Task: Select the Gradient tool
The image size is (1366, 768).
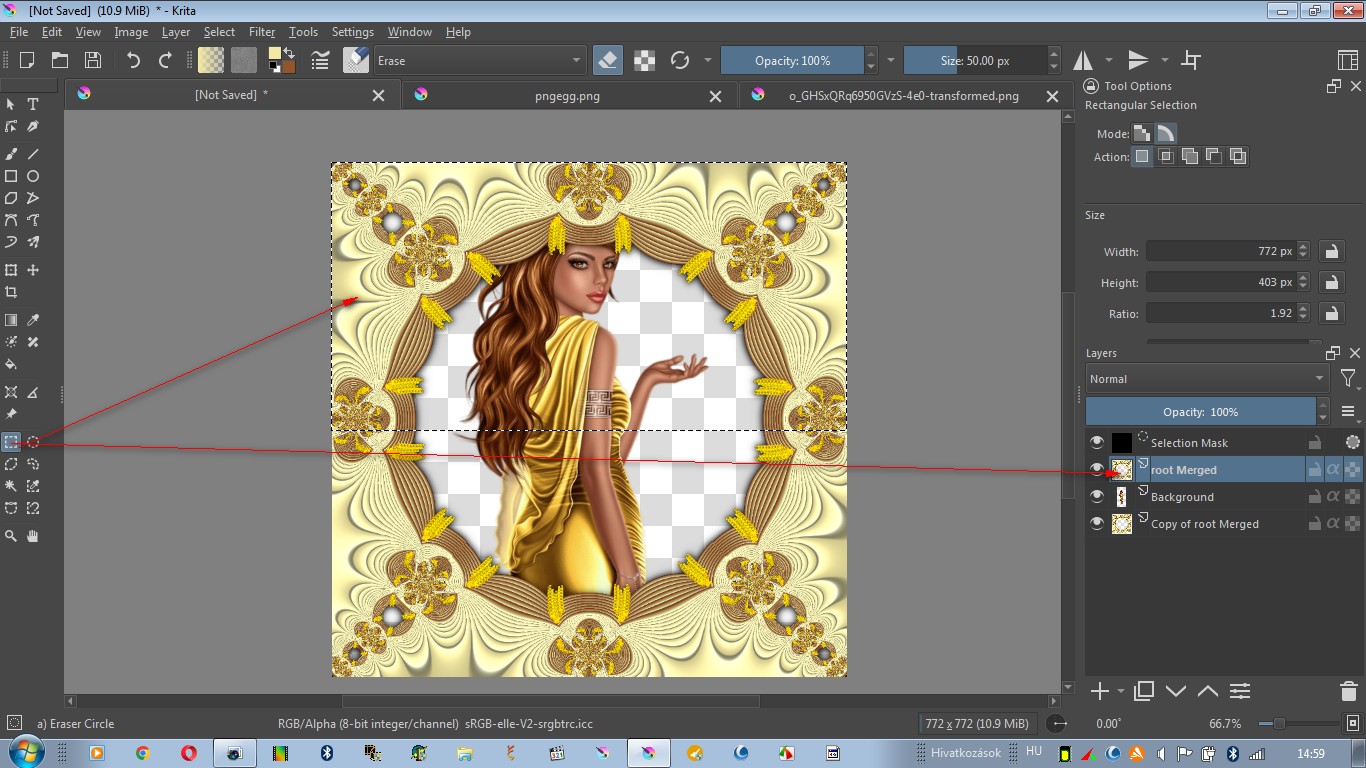Action: 11,320
